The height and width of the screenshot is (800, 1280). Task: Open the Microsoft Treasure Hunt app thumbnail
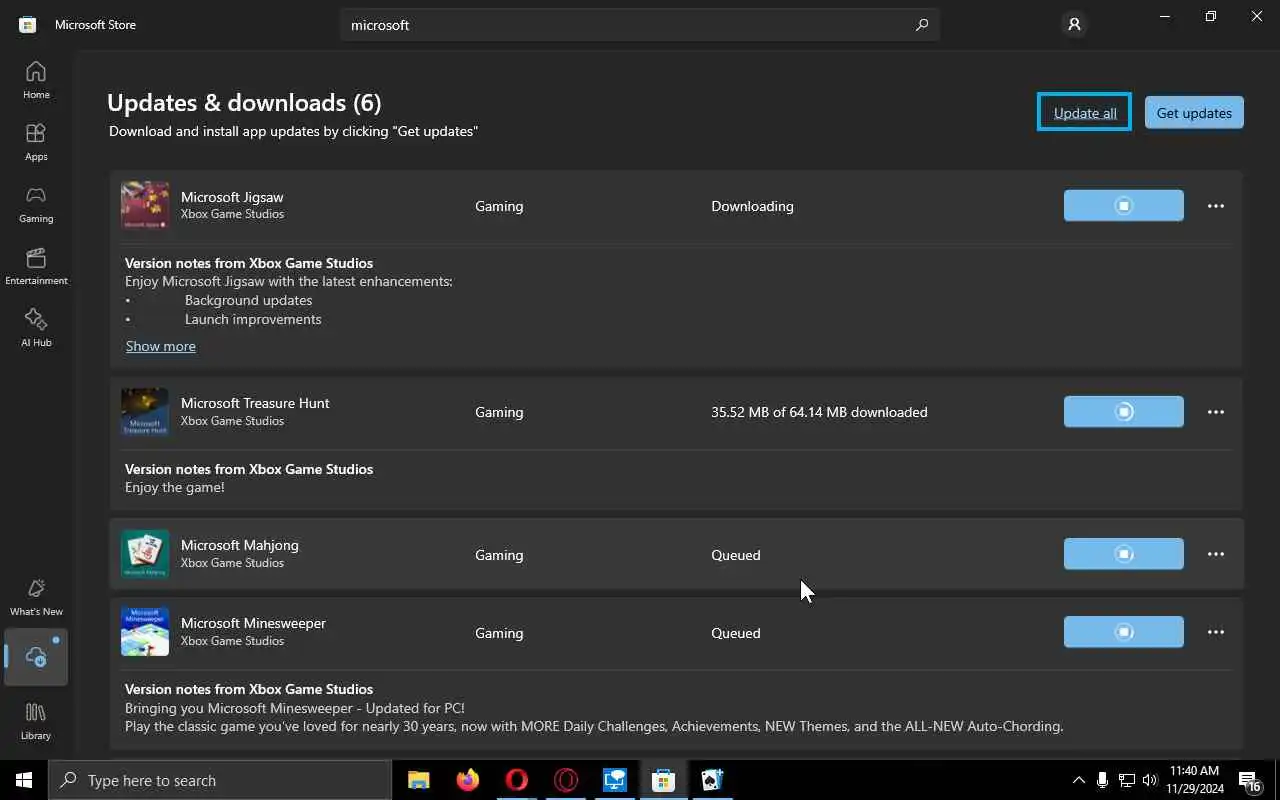145,412
